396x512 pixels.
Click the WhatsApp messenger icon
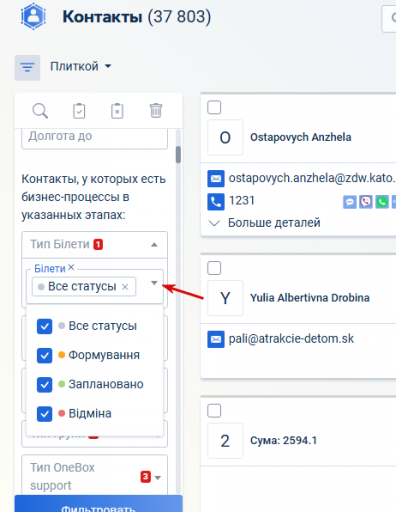(382, 202)
